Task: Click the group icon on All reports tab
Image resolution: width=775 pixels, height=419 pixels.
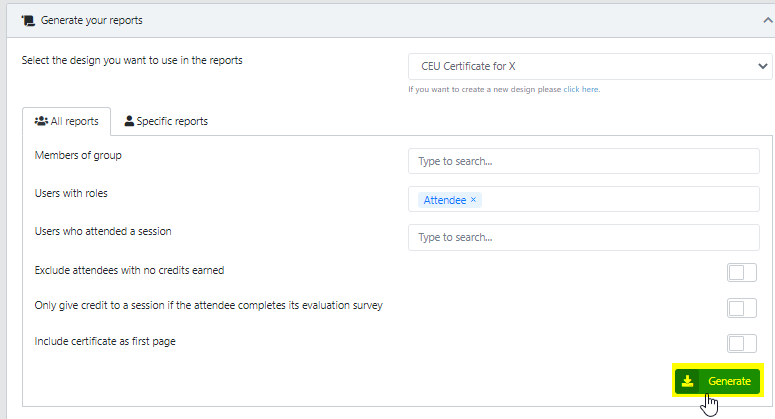Action: pyautogui.click(x=41, y=122)
